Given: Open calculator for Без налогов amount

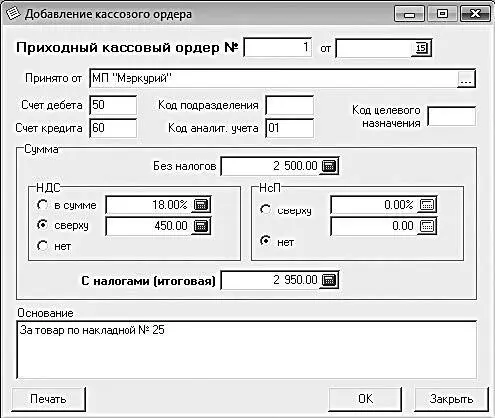Looking at the screenshot, I should pos(329,166).
